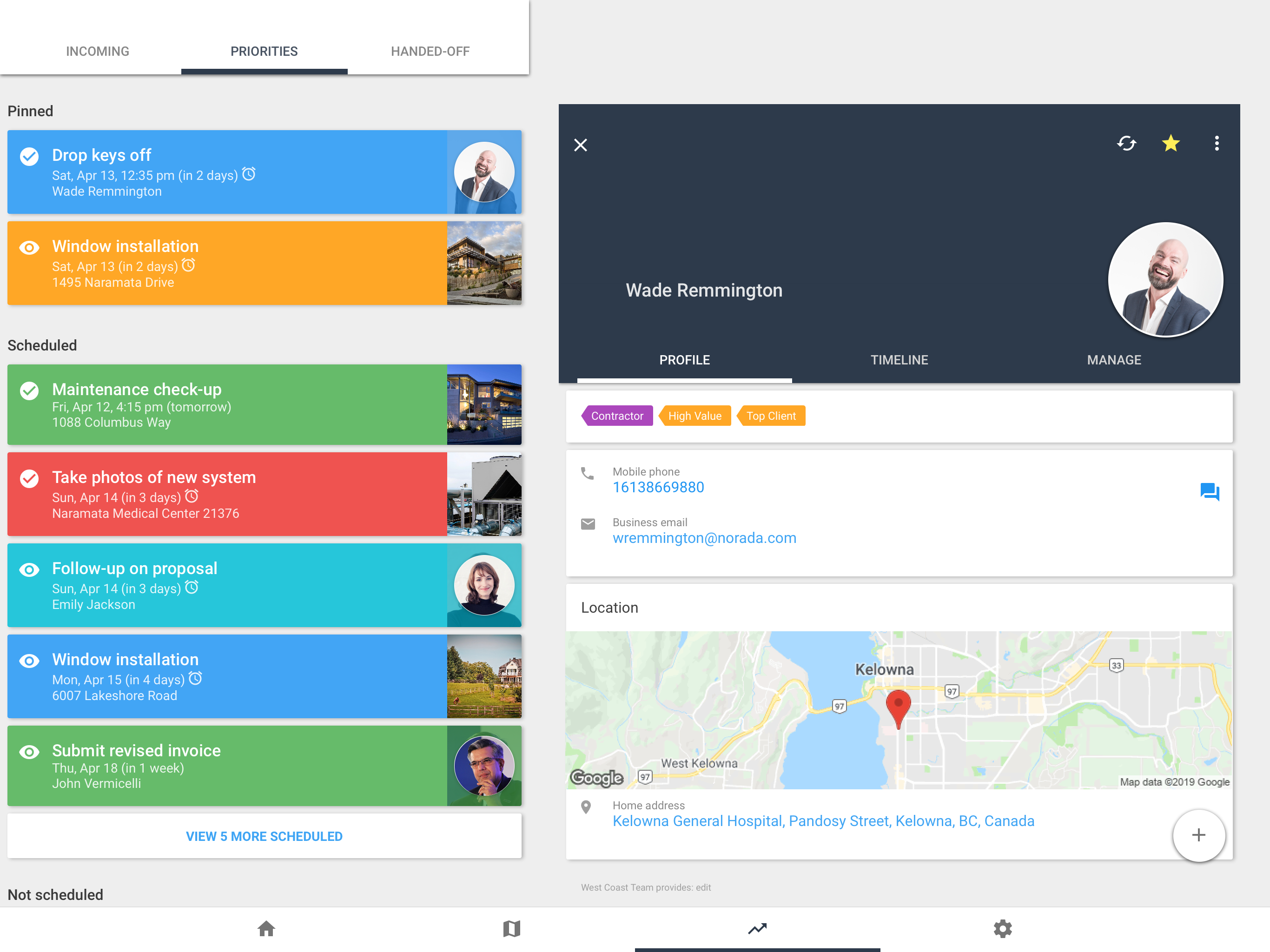
Task: Open Wade's avatar on Drop keys off card
Action: pos(484,172)
